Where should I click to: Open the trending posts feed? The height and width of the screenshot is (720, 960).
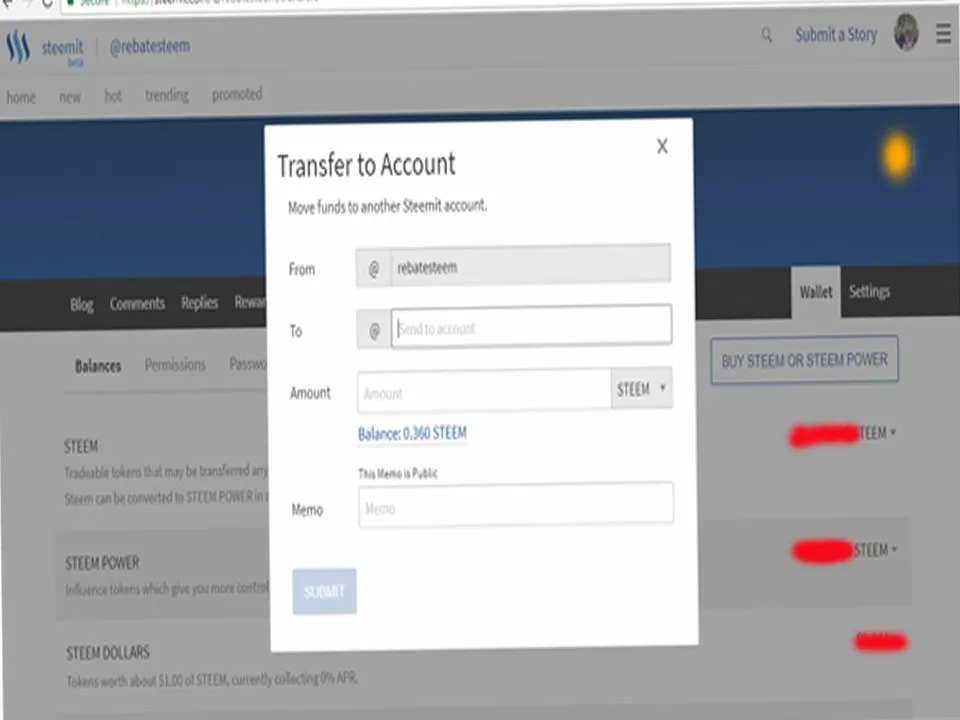pos(167,95)
